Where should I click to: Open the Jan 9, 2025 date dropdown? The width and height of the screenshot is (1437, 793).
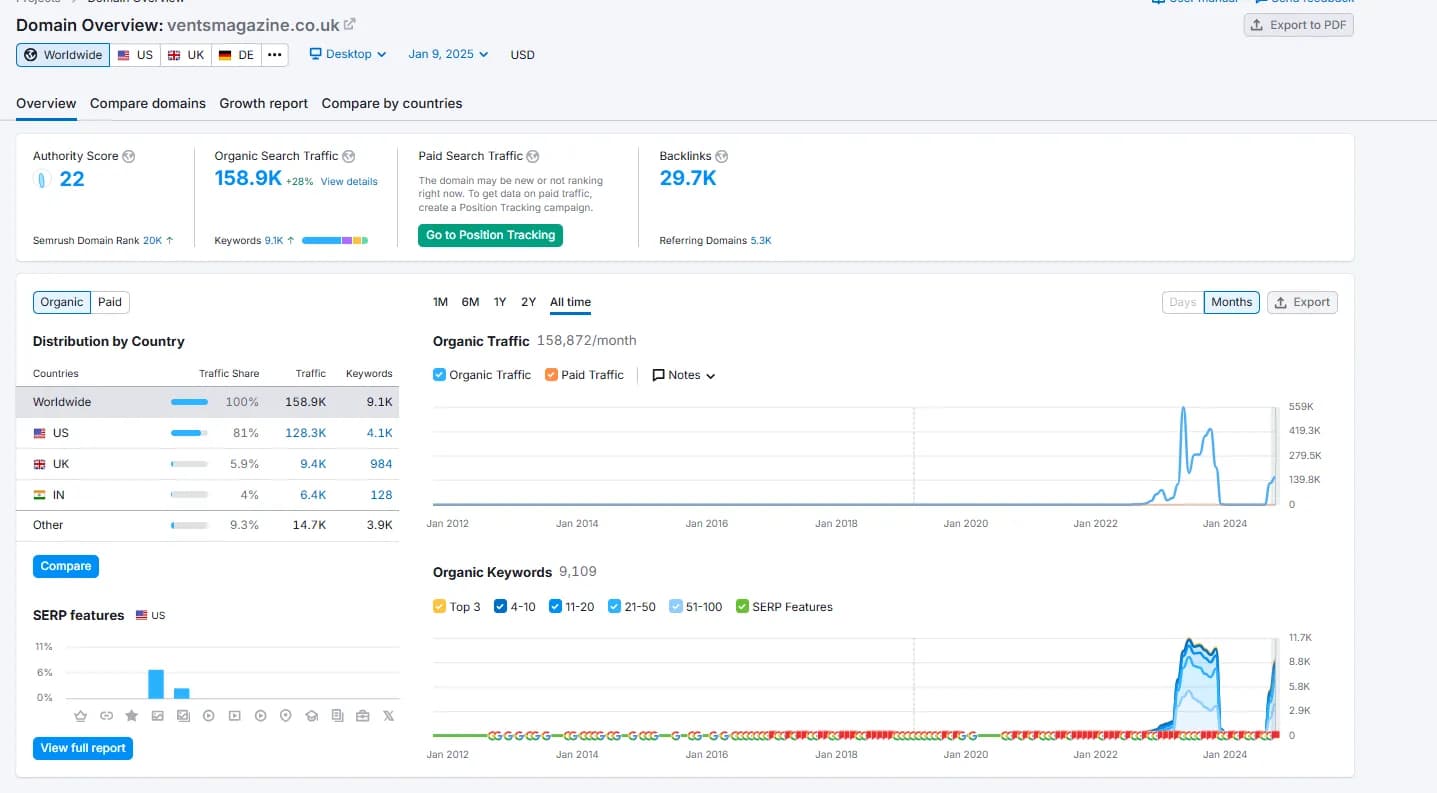[448, 54]
